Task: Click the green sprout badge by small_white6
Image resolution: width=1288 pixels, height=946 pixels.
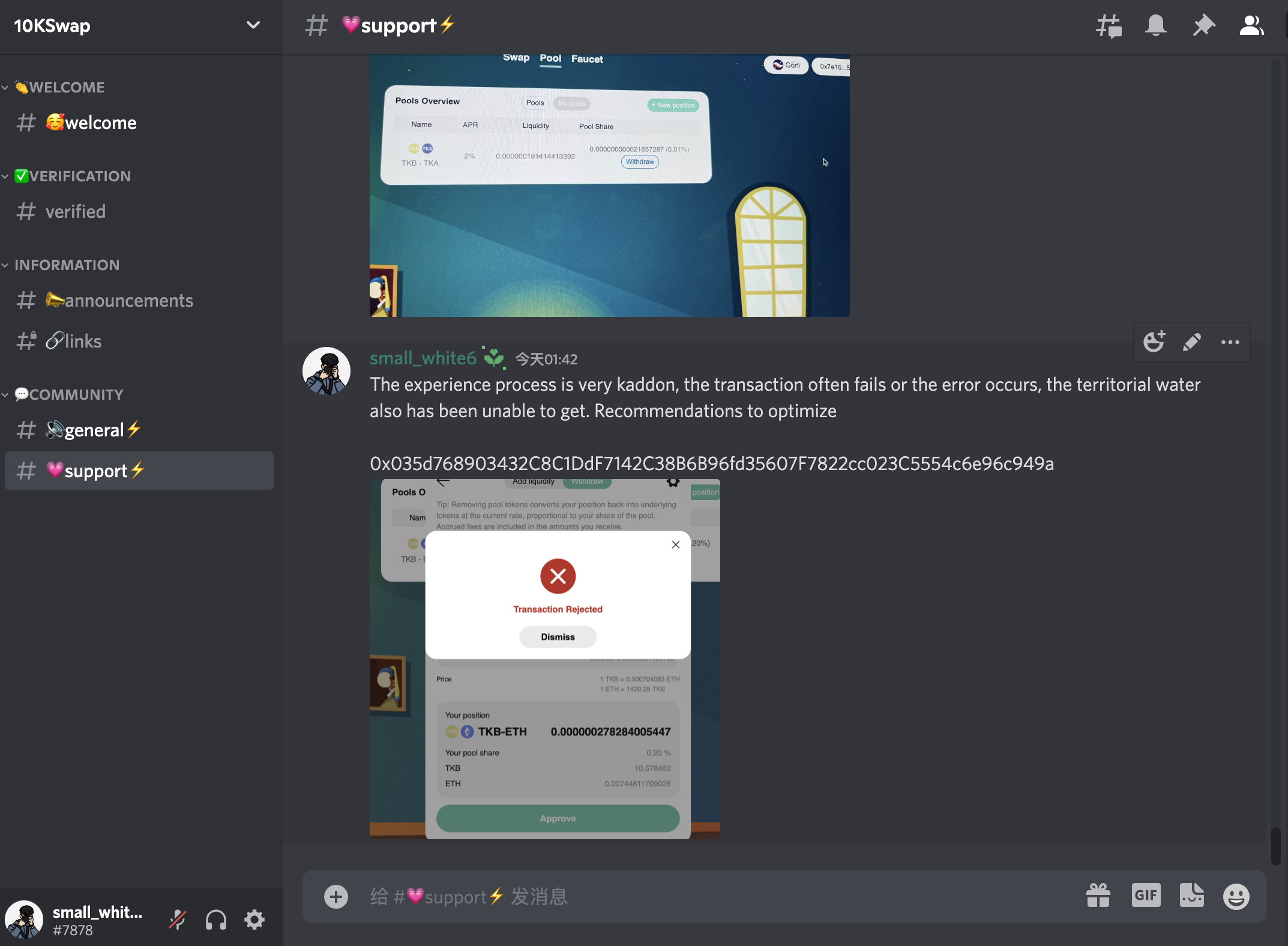Action: (494, 357)
